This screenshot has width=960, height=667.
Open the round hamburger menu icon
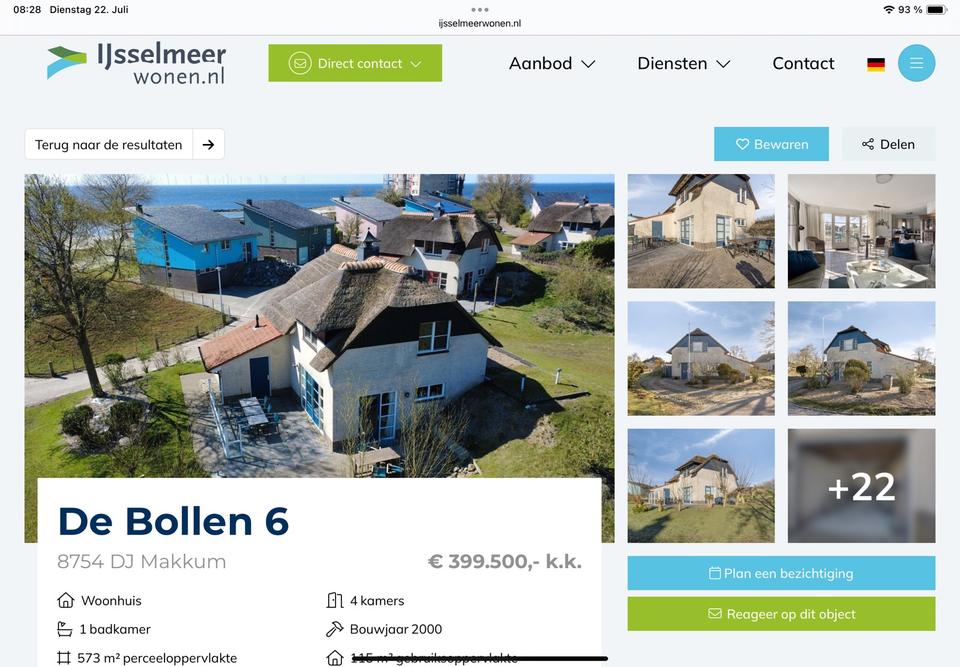[x=916, y=63]
